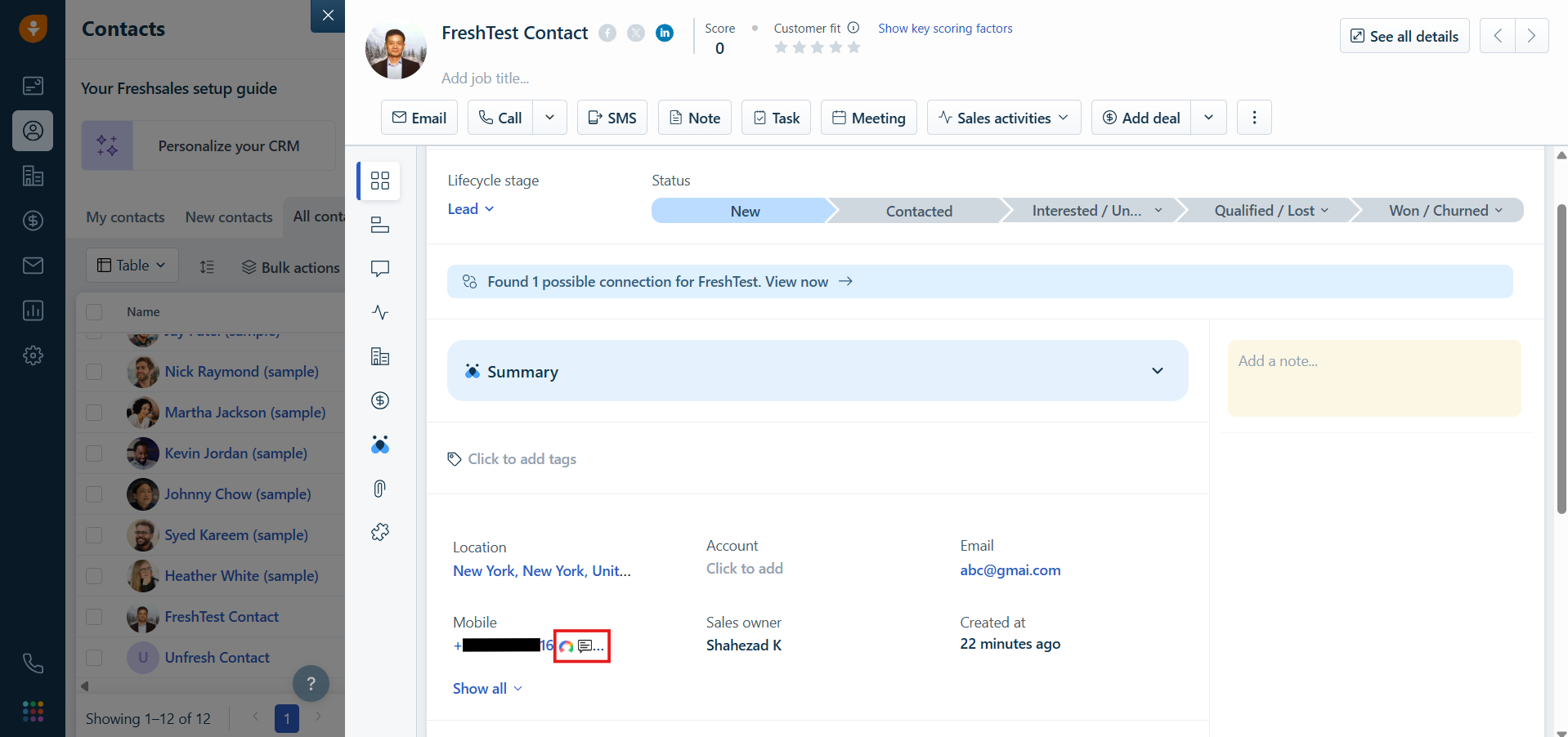Check the box for Johnny Chow (sample)
This screenshot has width=1568, height=737.
coord(94,494)
